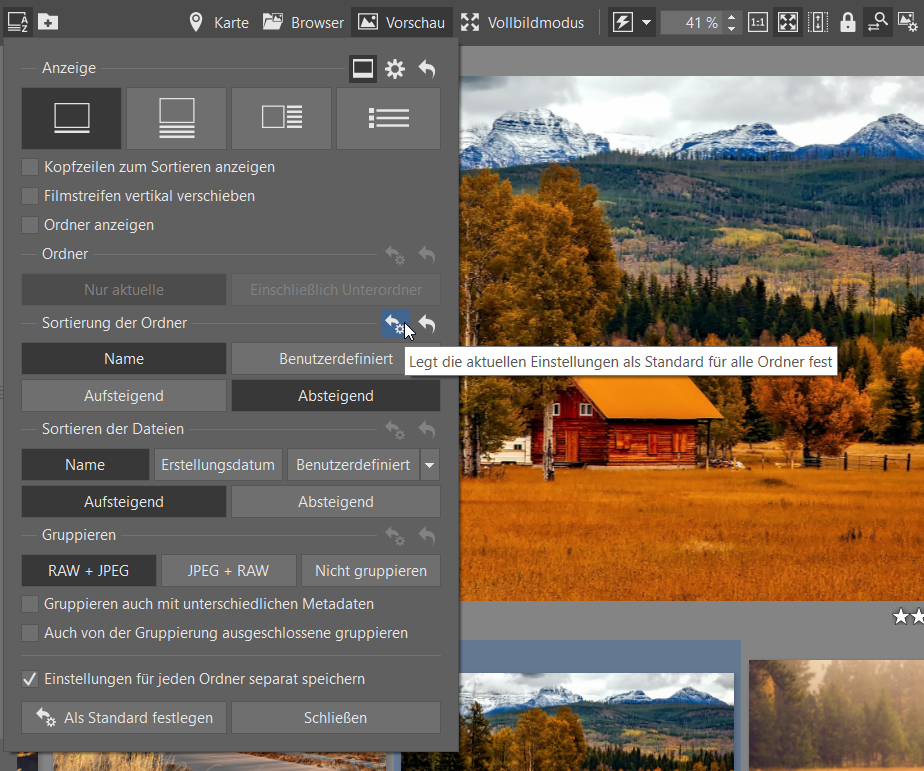
Task: Switch to the Browser tab
Action: 304,22
